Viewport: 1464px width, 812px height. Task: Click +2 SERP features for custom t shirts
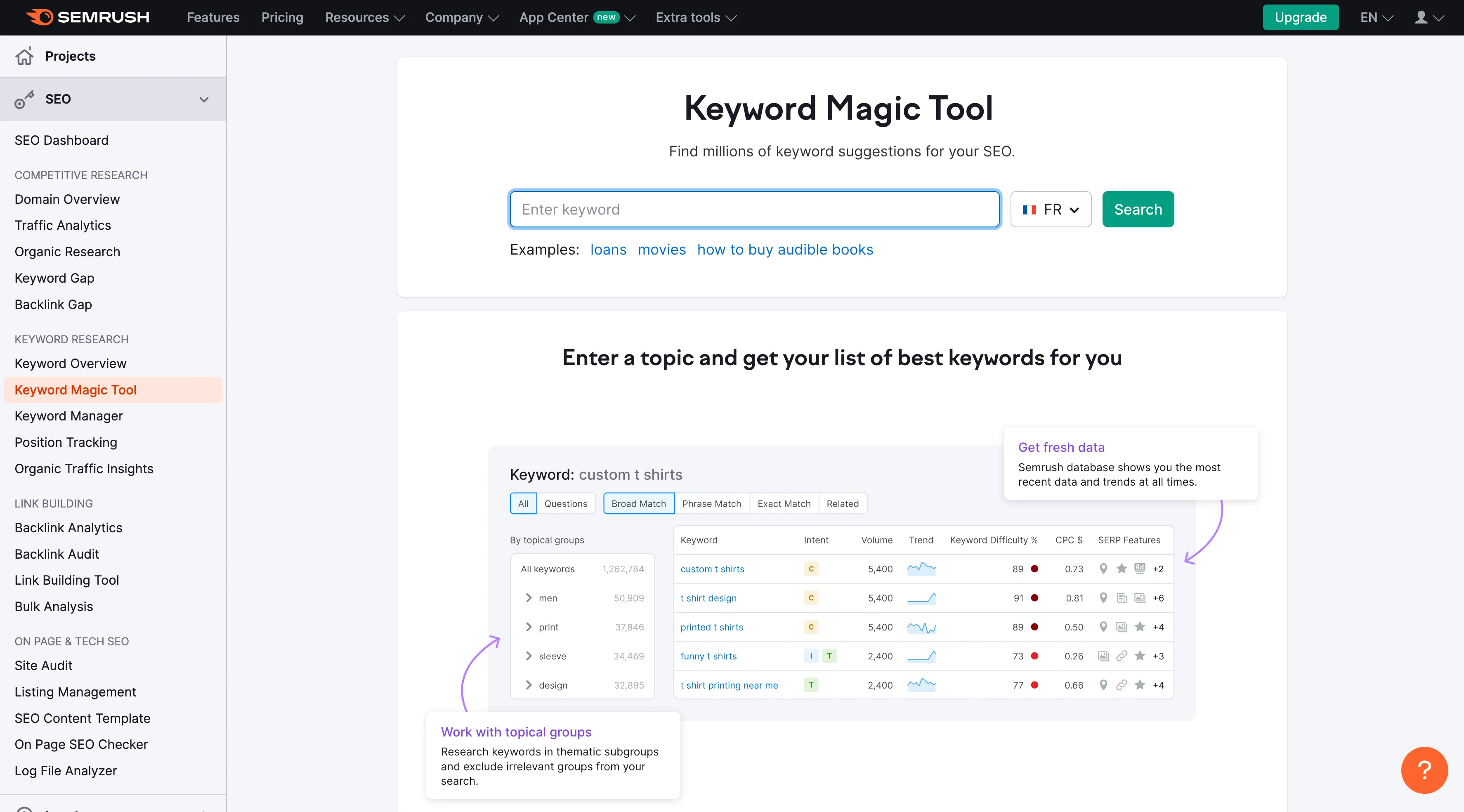pos(1158,569)
